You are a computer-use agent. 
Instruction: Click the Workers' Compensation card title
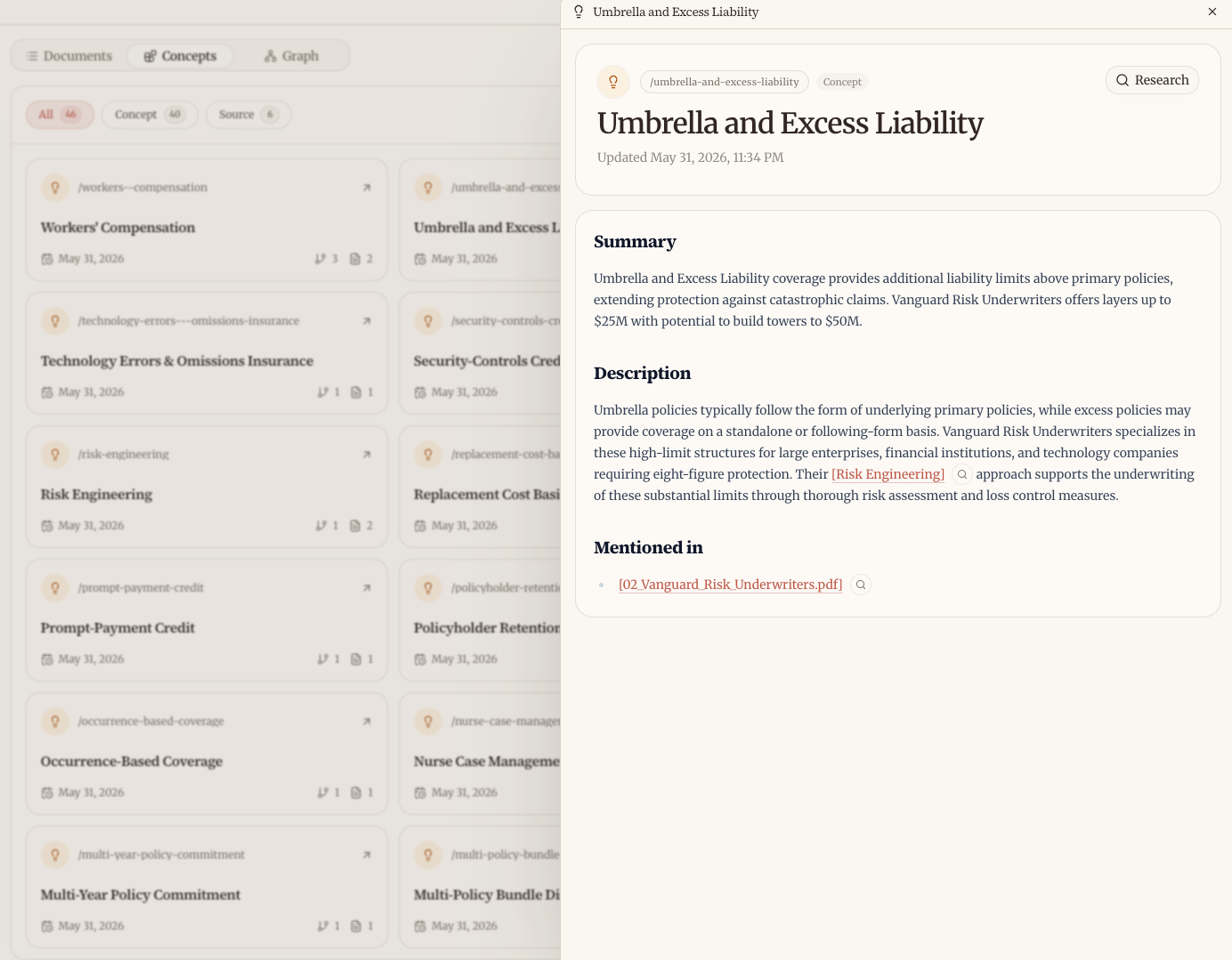pyautogui.click(x=118, y=228)
